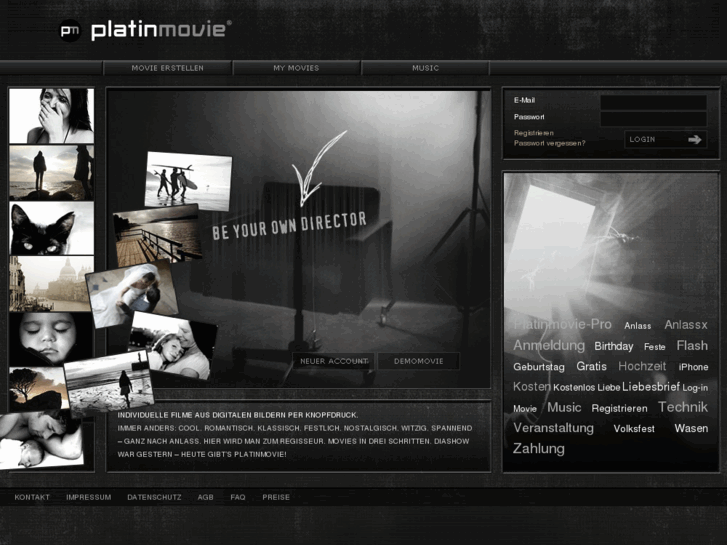This screenshot has width=727, height=545.
Task: Focus the E-Mail input field
Action: tap(654, 102)
